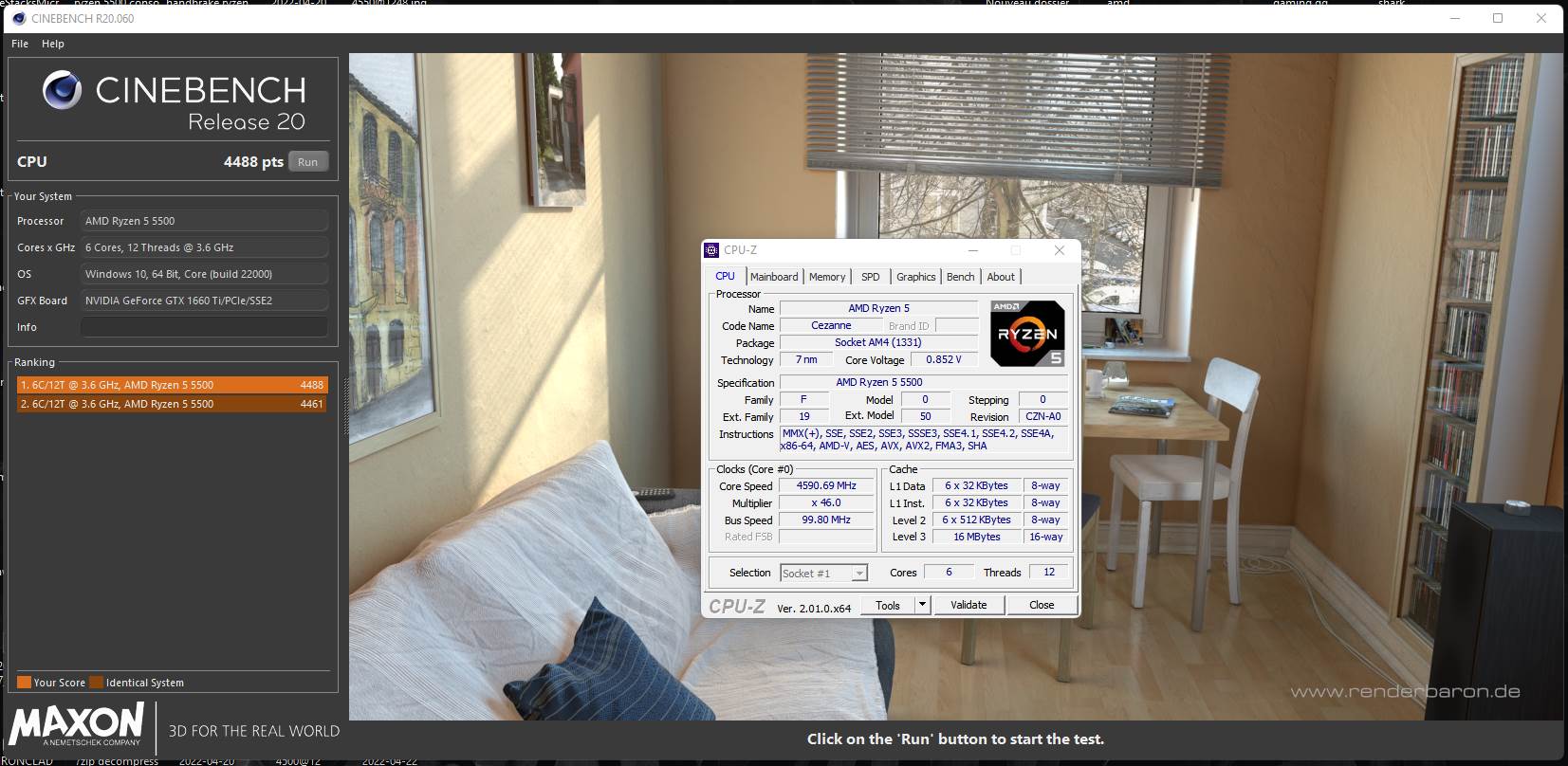The width and height of the screenshot is (1568, 766).
Task: Run the CPU benchmark test
Action: pos(307,162)
